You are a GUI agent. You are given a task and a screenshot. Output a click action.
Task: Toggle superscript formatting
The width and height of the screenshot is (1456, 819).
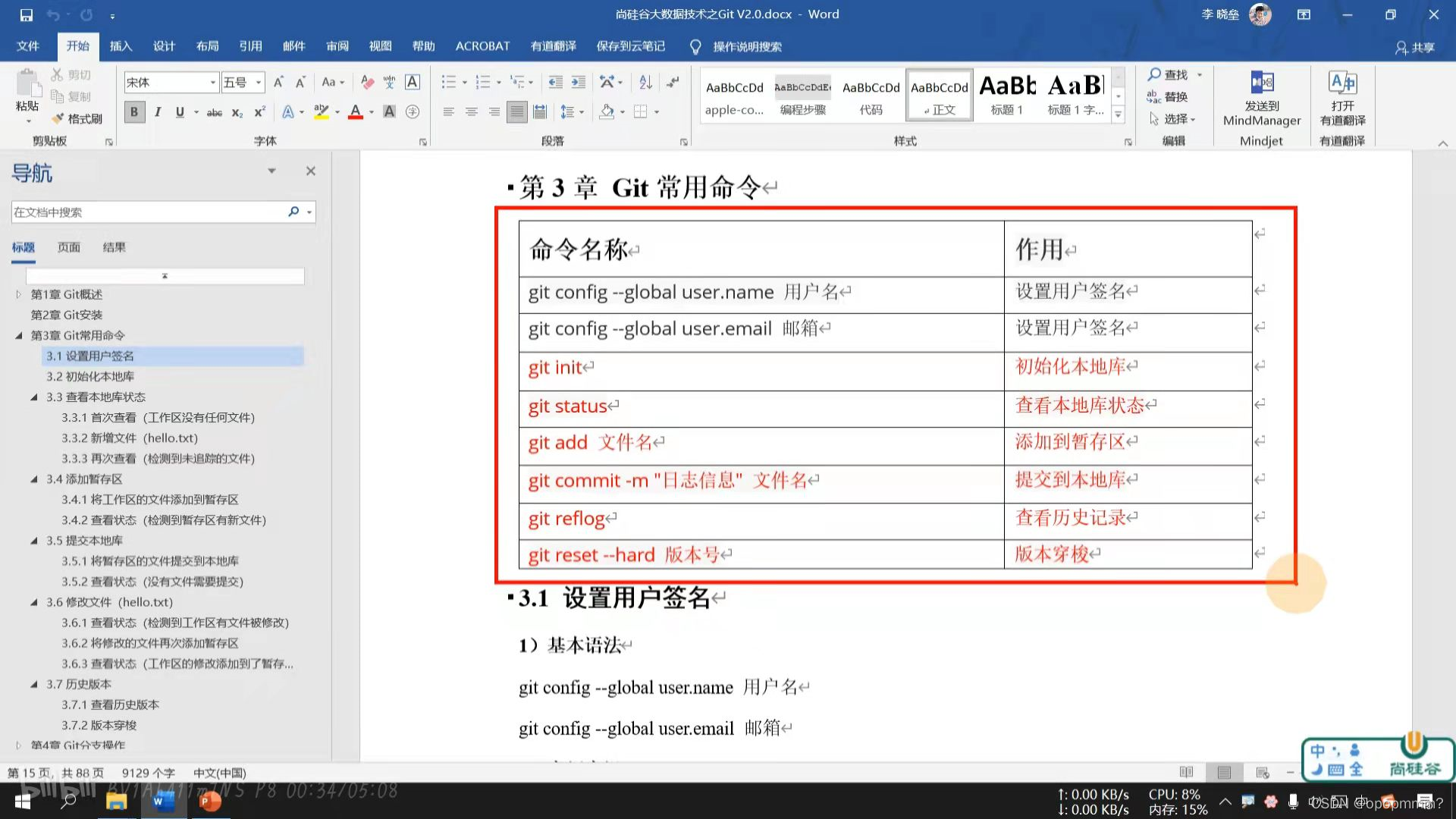point(259,112)
